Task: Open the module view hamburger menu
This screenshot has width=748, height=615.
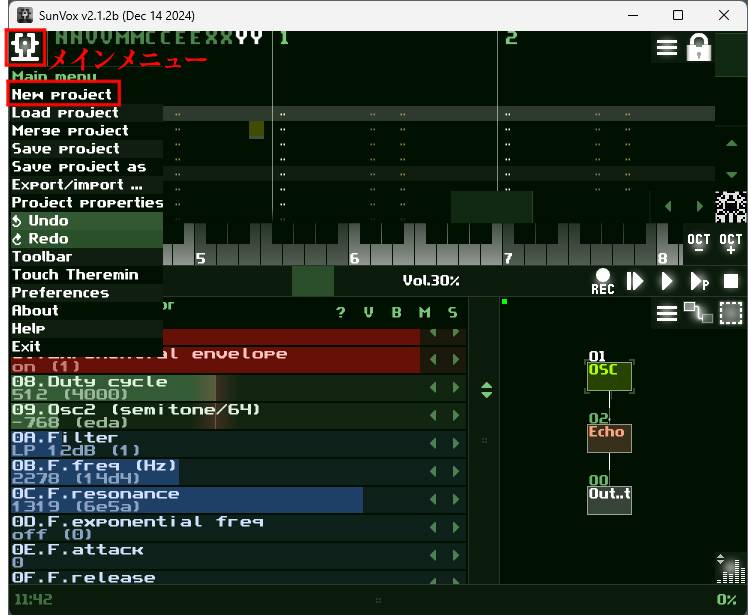Action: coord(666,313)
